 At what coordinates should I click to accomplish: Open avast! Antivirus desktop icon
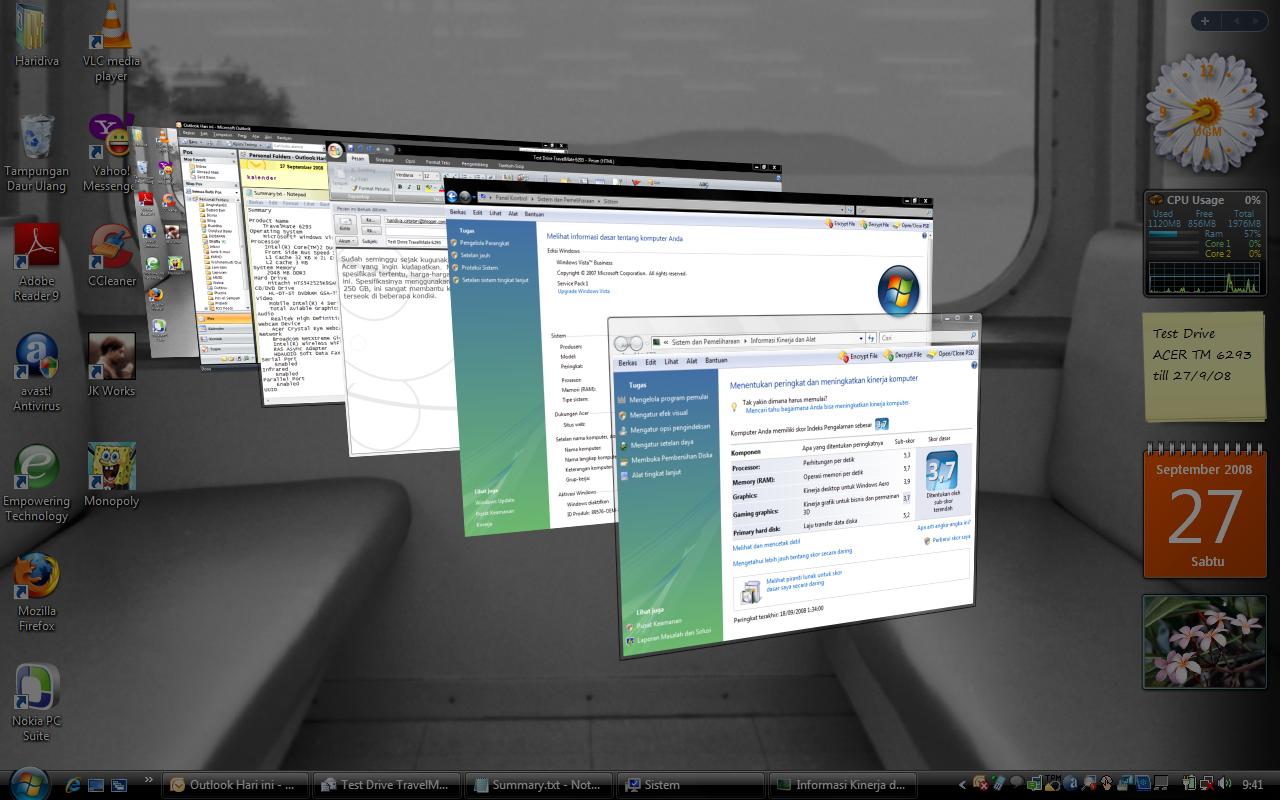tap(36, 360)
